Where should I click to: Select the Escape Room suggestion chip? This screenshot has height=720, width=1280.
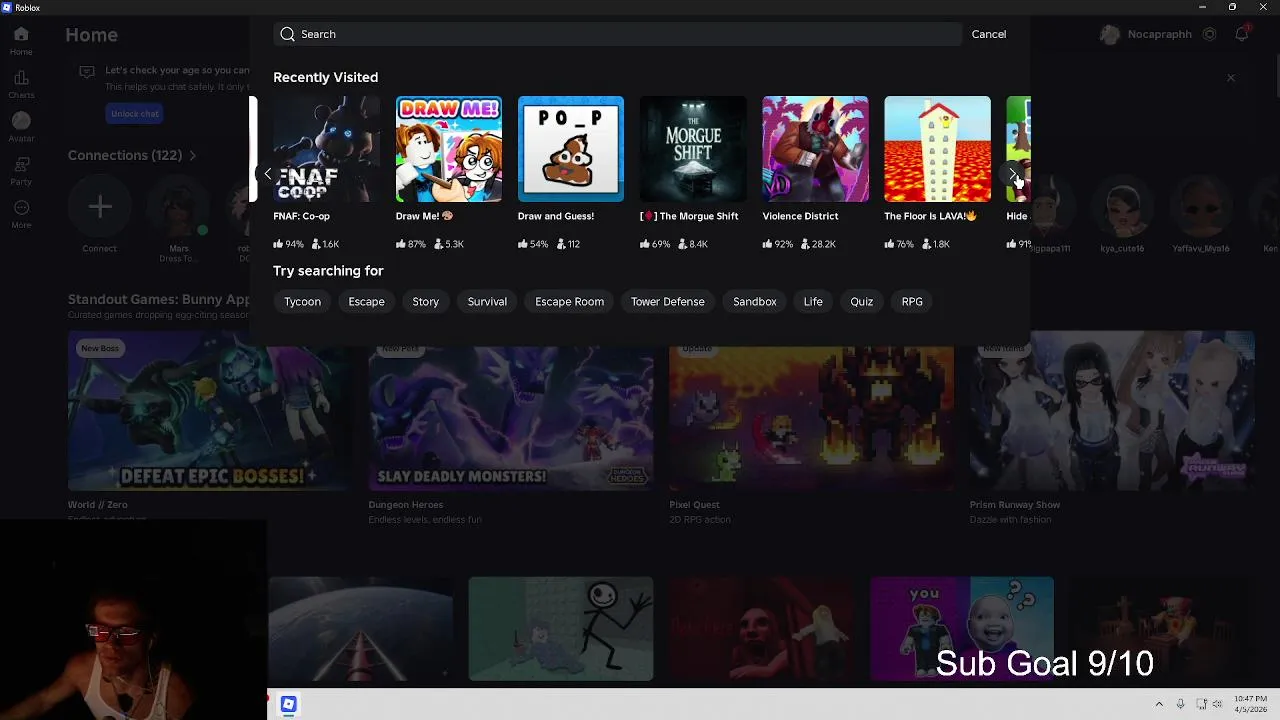tap(569, 301)
